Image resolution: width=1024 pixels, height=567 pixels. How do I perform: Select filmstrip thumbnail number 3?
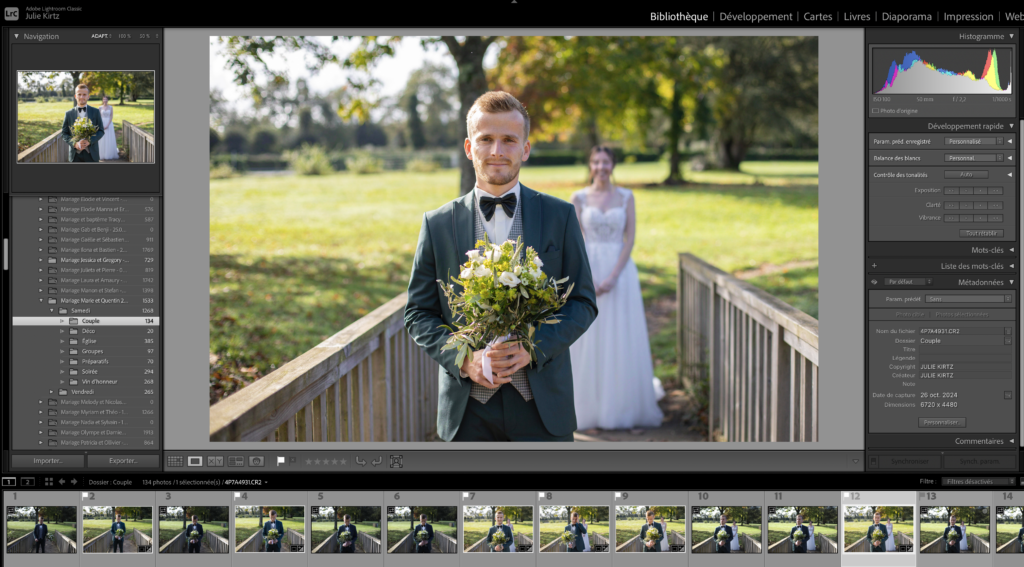coord(193,529)
